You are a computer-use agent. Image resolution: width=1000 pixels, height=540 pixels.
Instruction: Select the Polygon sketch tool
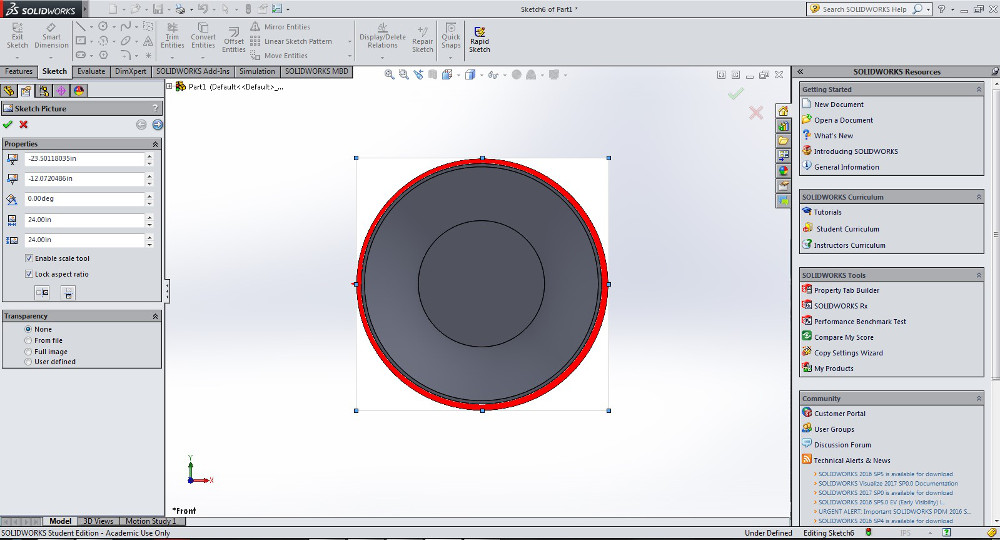click(103, 55)
